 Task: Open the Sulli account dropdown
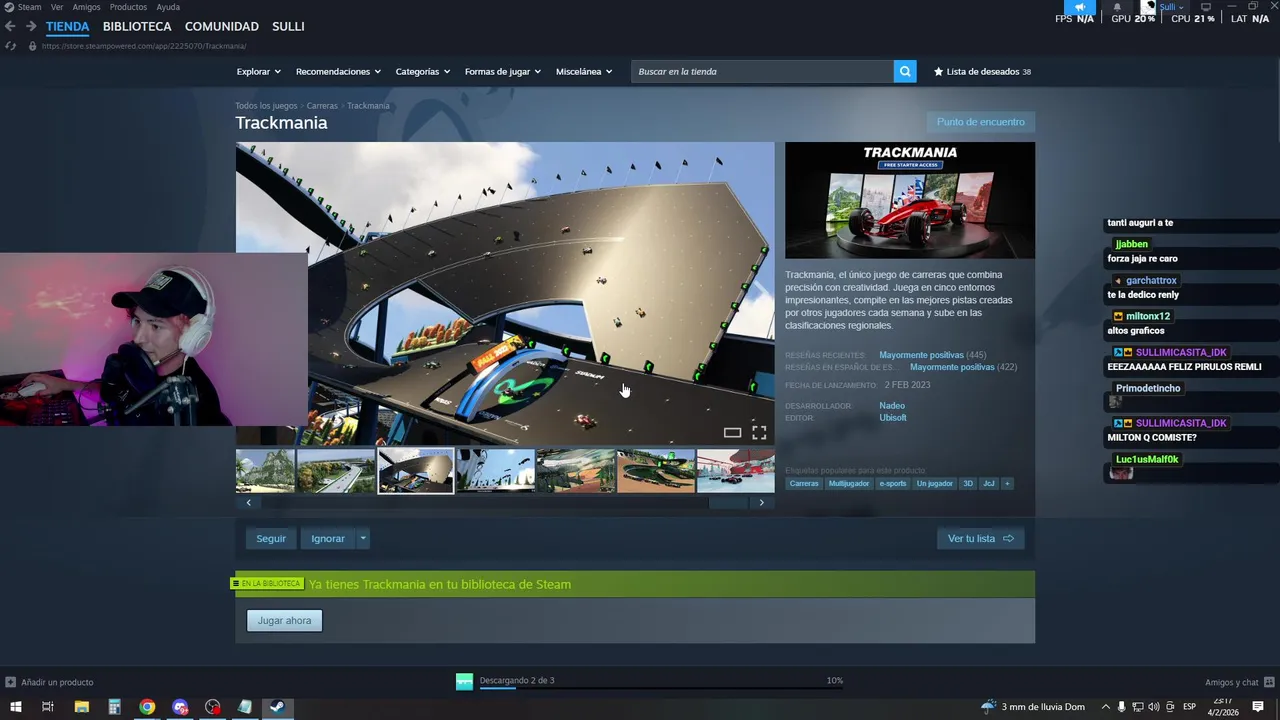pos(1171,7)
